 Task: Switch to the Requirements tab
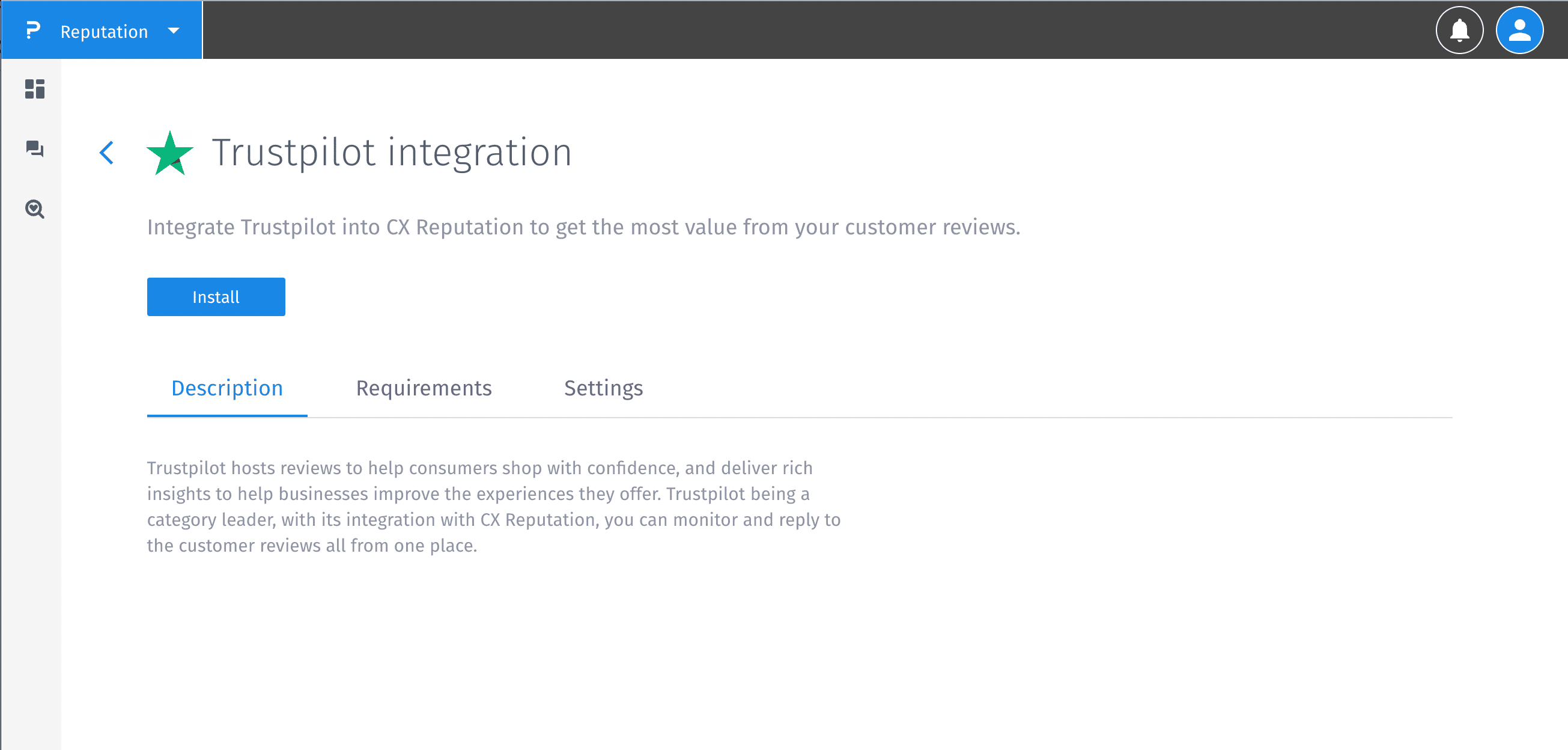[x=424, y=388]
